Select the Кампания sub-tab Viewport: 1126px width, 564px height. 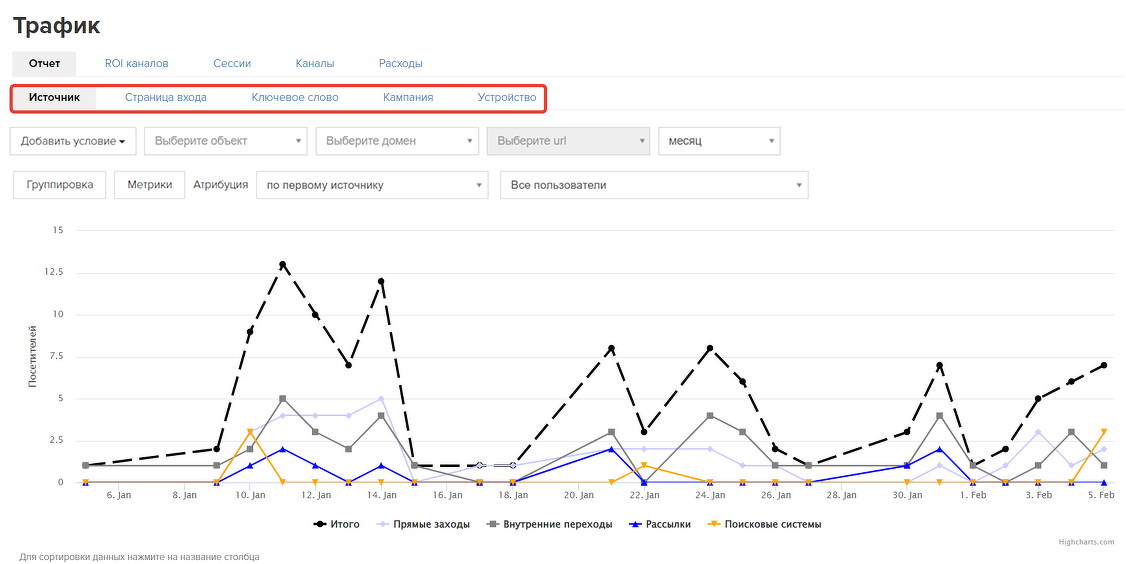[408, 98]
